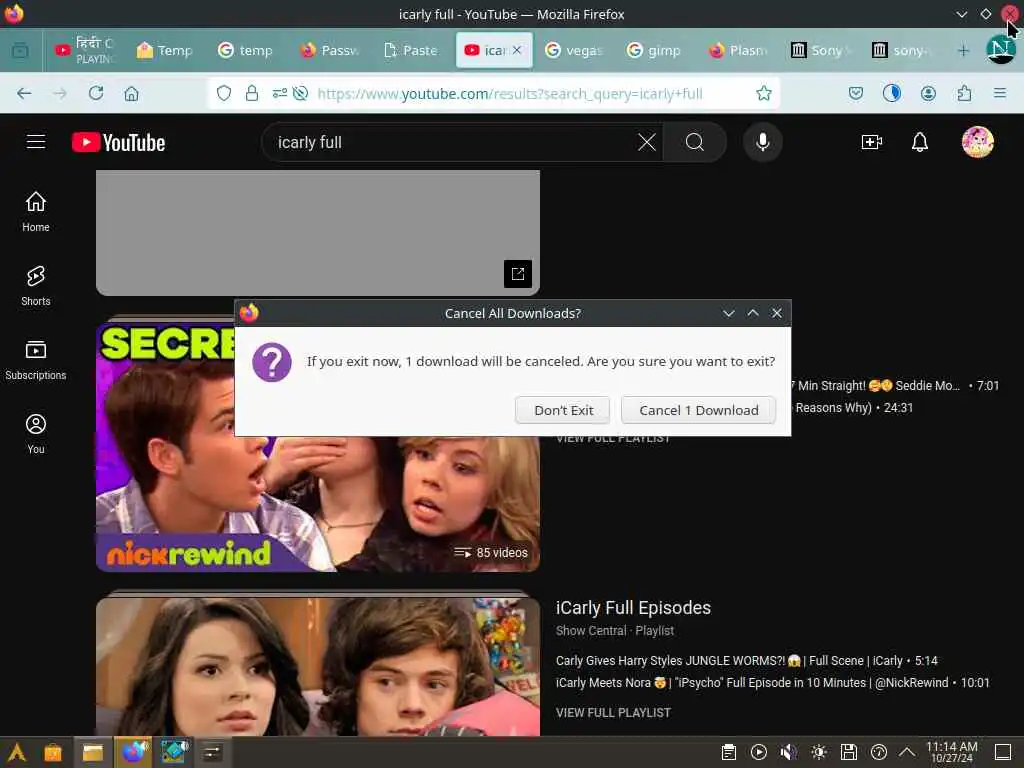The image size is (1024, 768).
Task: Open the iCarly Full Episodes playlist title
Action: point(633,607)
